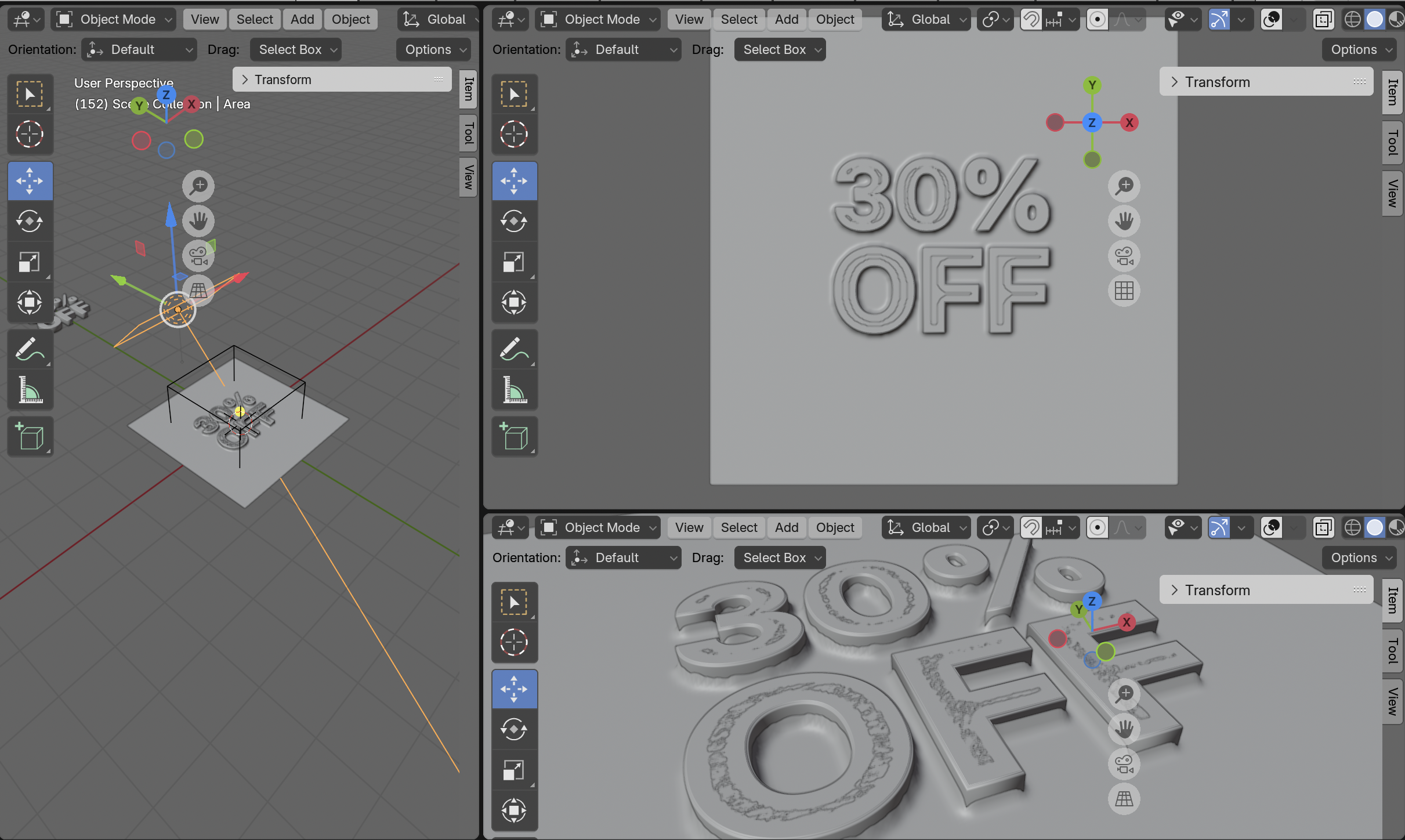This screenshot has width=1405, height=840.
Task: Click Options button in left viewport
Action: click(433, 50)
